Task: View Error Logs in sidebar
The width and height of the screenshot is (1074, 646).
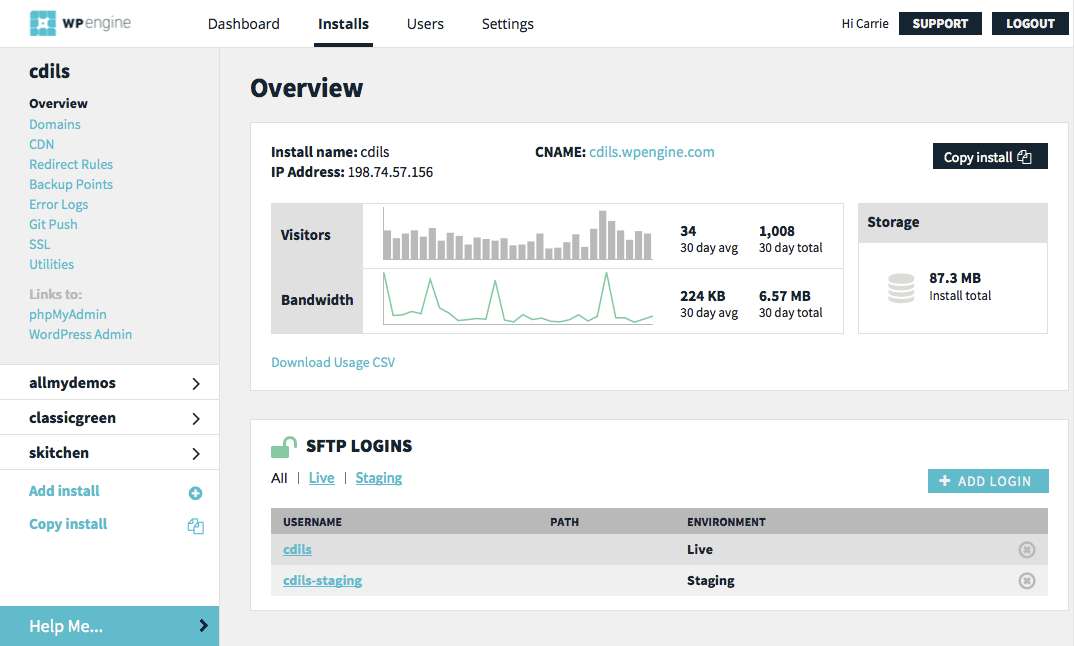Action: [58, 204]
